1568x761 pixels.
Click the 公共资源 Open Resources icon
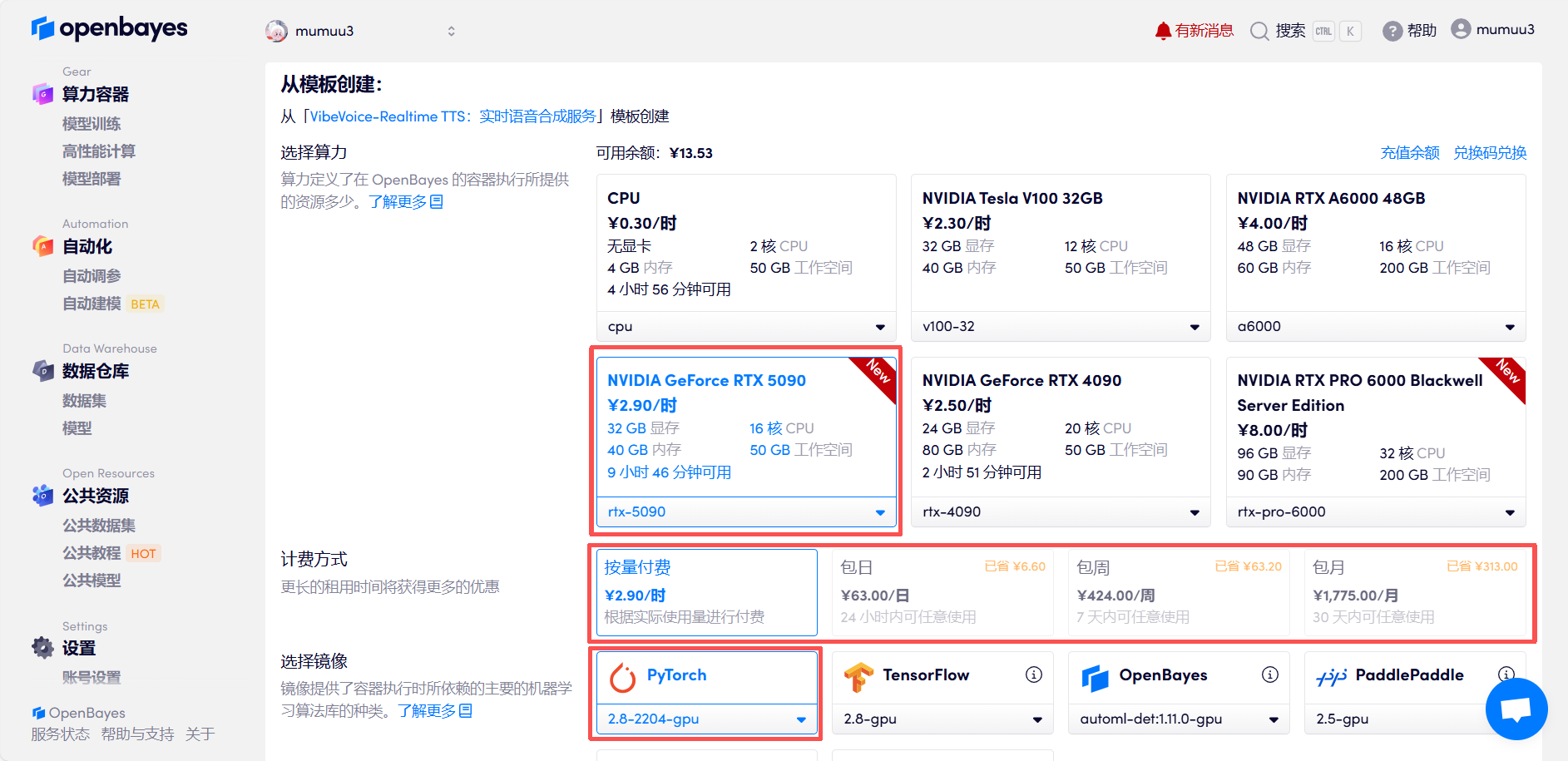click(x=42, y=496)
